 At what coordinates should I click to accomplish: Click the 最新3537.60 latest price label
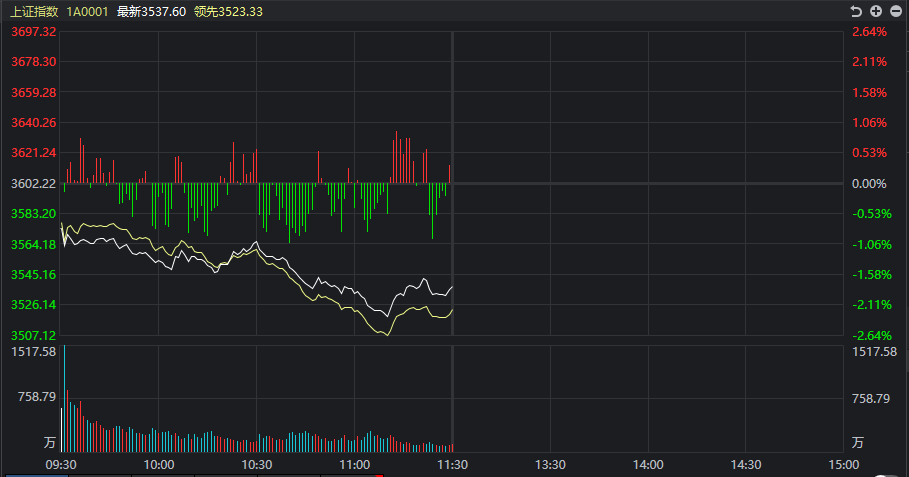[151, 12]
